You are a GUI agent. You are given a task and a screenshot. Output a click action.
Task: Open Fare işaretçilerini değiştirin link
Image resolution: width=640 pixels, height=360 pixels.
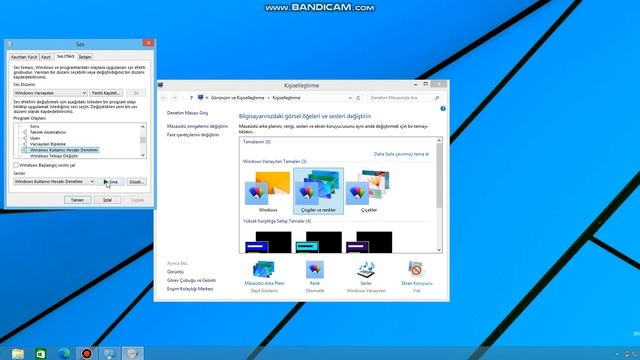pos(193,135)
